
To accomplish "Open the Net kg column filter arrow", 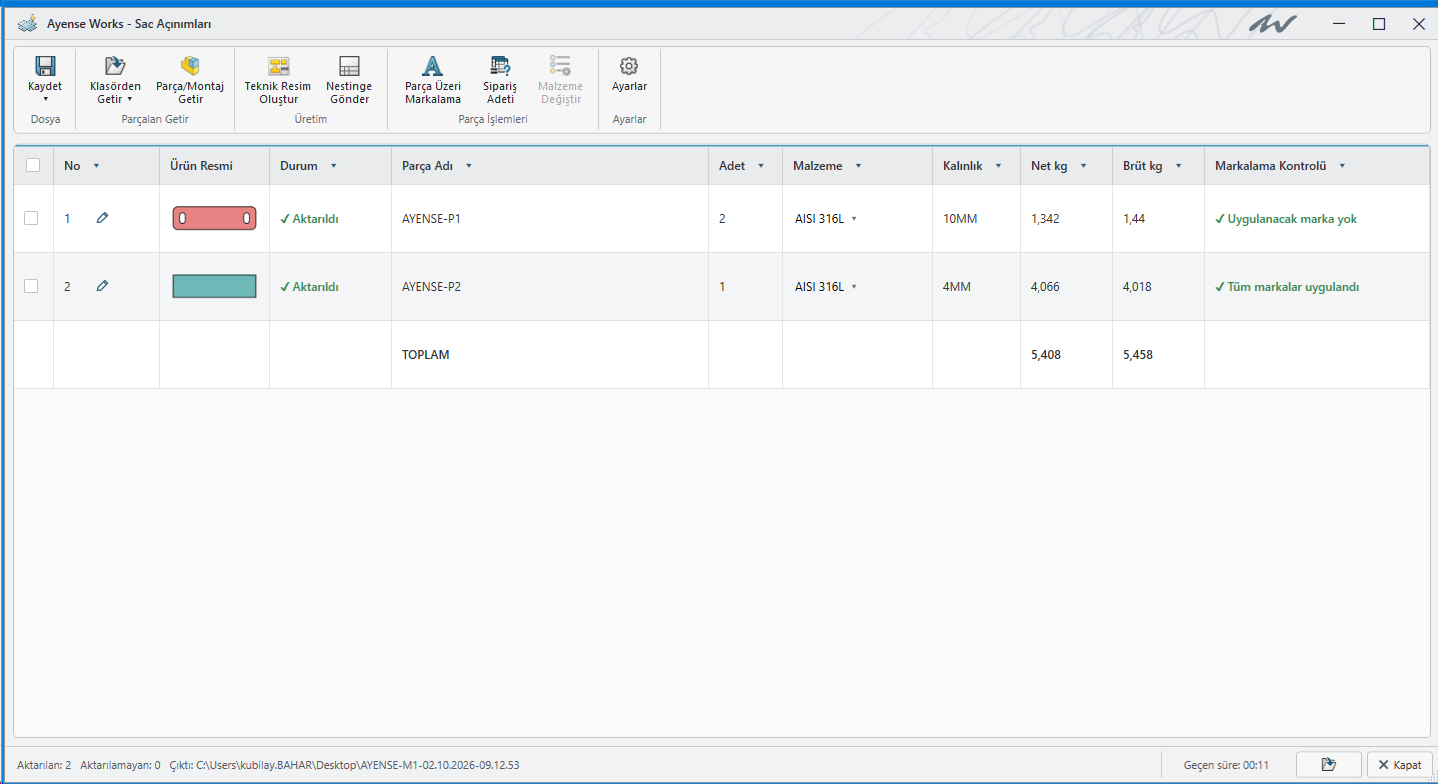I will pos(1083,166).
